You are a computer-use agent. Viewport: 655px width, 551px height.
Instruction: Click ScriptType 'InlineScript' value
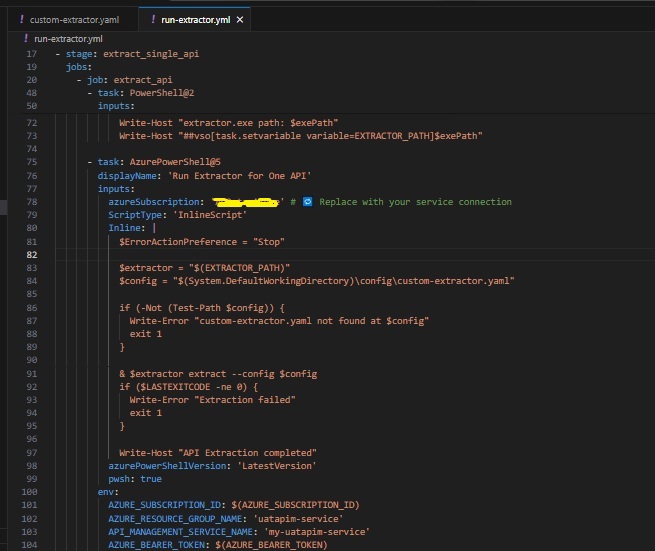pyautogui.click(x=212, y=215)
